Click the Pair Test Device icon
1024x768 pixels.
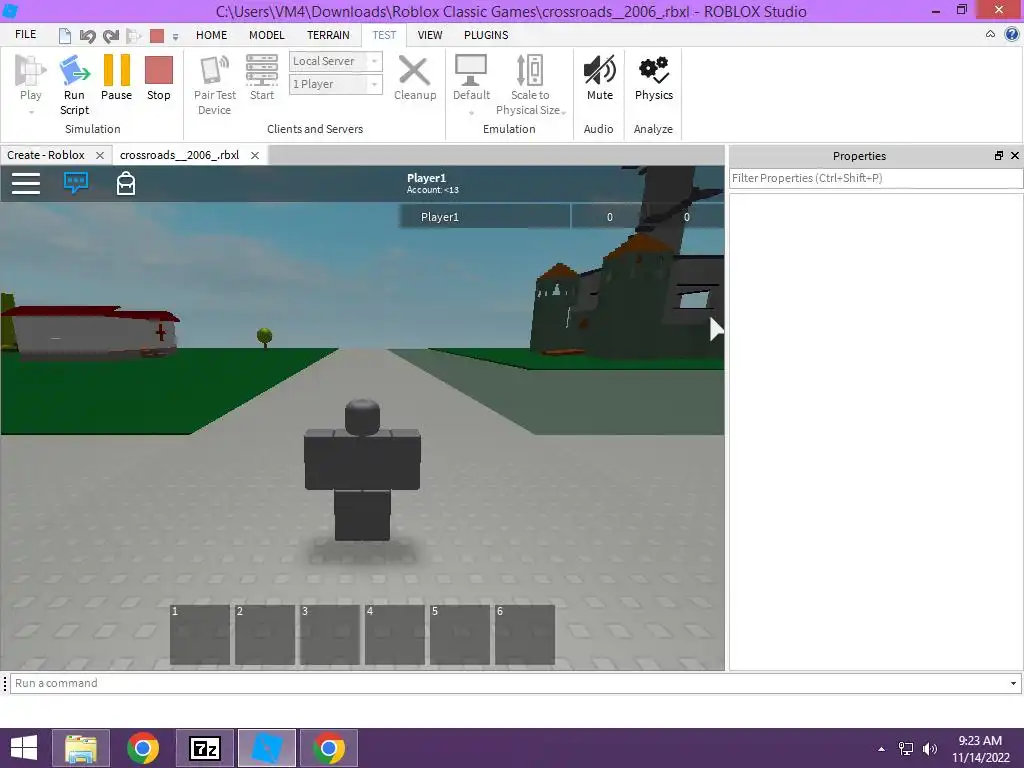coord(215,71)
